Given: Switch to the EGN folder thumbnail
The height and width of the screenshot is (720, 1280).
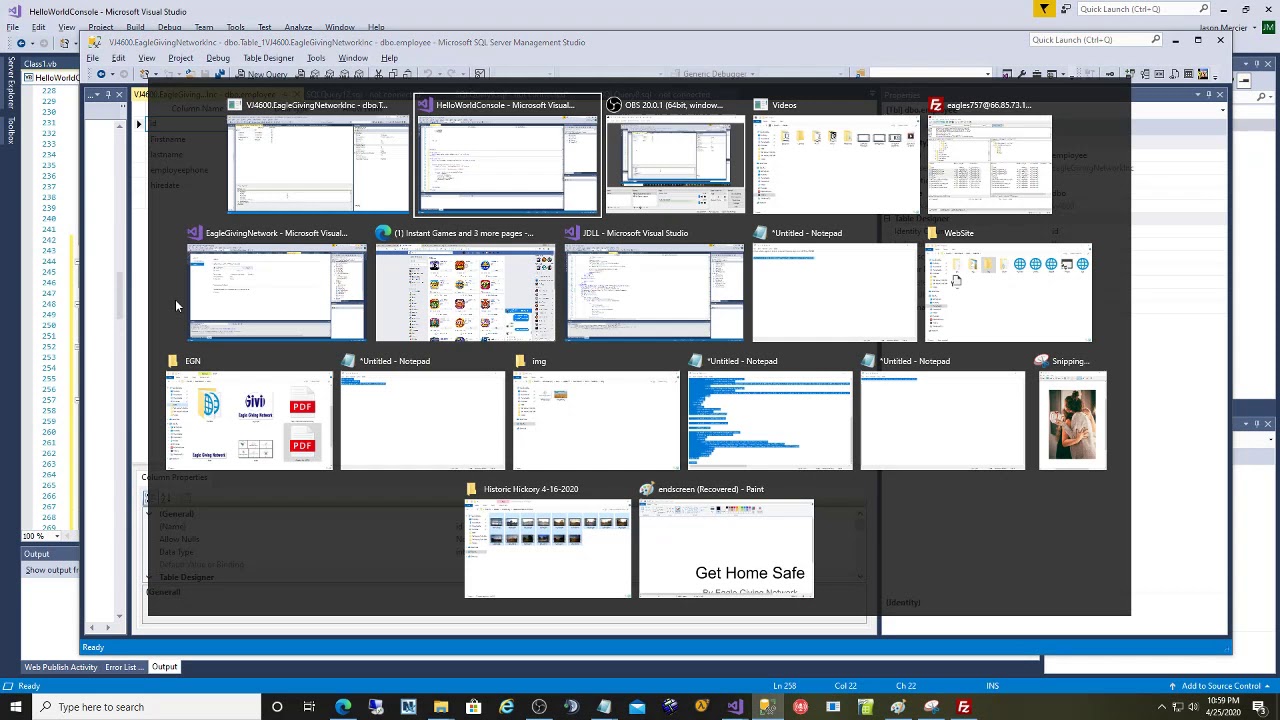Looking at the screenshot, I should coord(249,421).
